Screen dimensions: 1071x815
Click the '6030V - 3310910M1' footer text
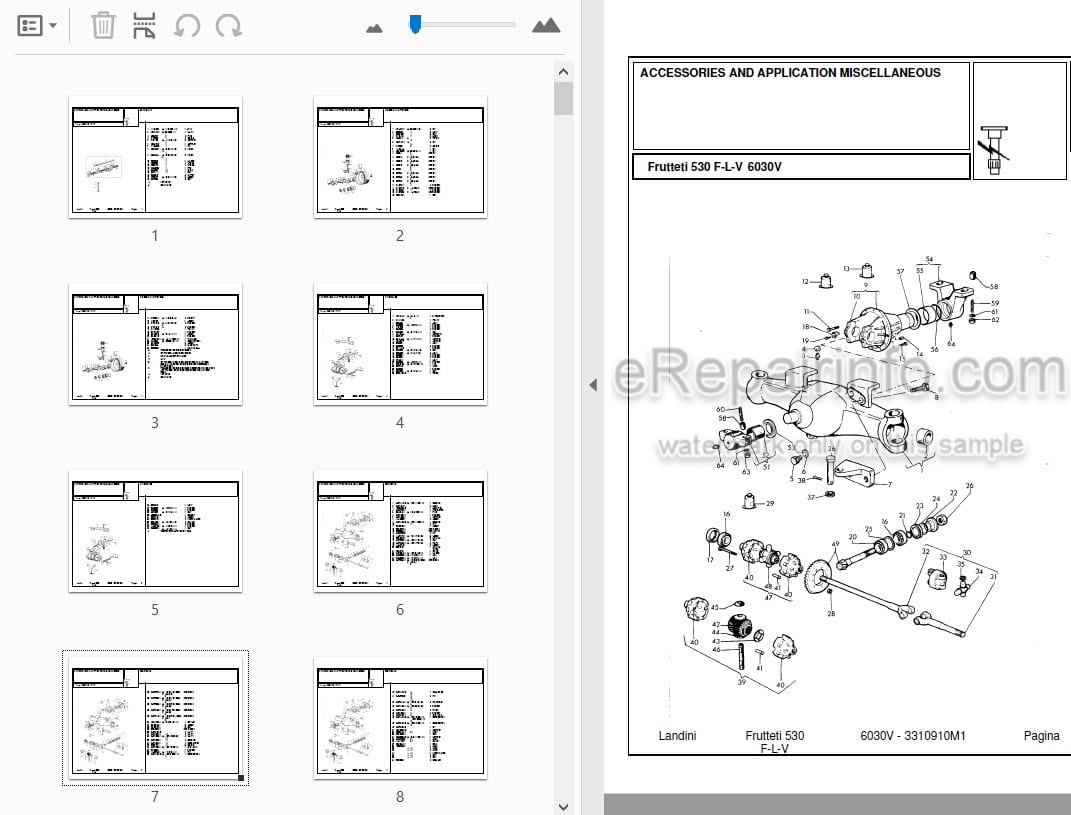(913, 736)
